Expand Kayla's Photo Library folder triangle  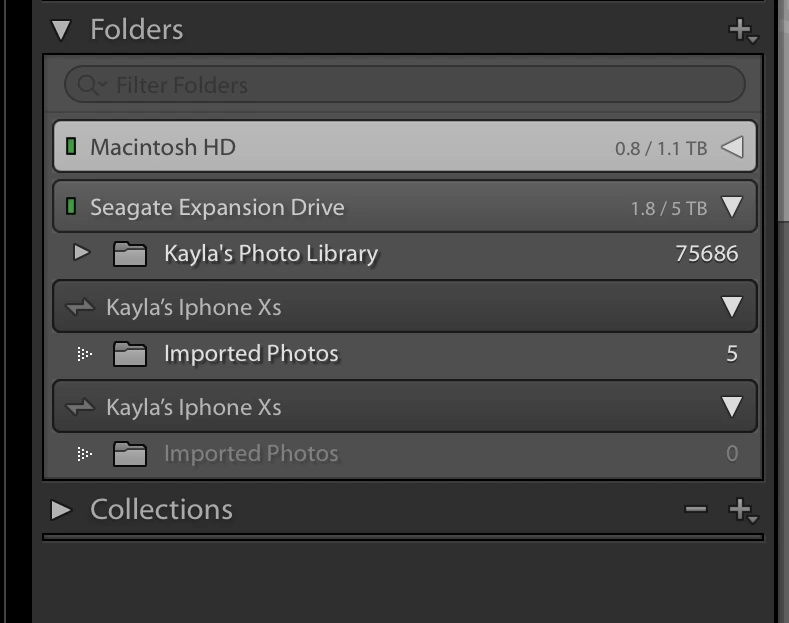pos(81,252)
